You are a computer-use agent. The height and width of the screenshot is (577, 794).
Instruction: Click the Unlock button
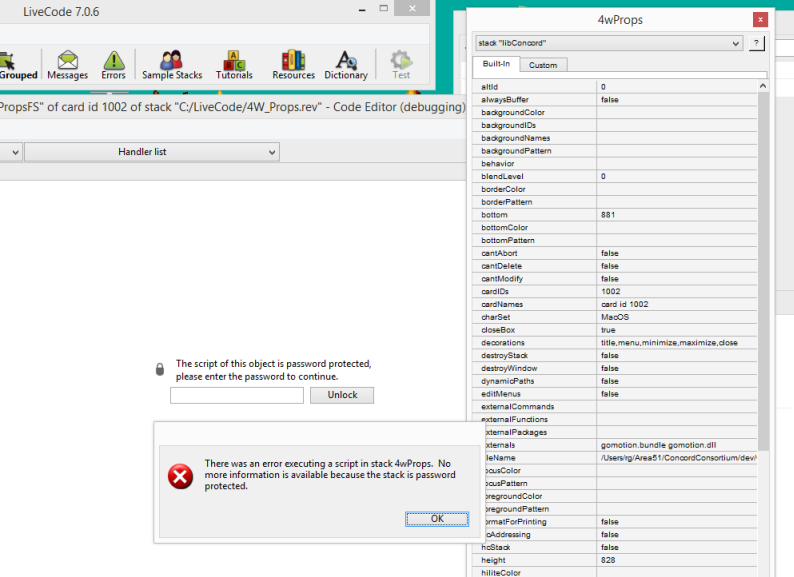pyautogui.click(x=341, y=395)
